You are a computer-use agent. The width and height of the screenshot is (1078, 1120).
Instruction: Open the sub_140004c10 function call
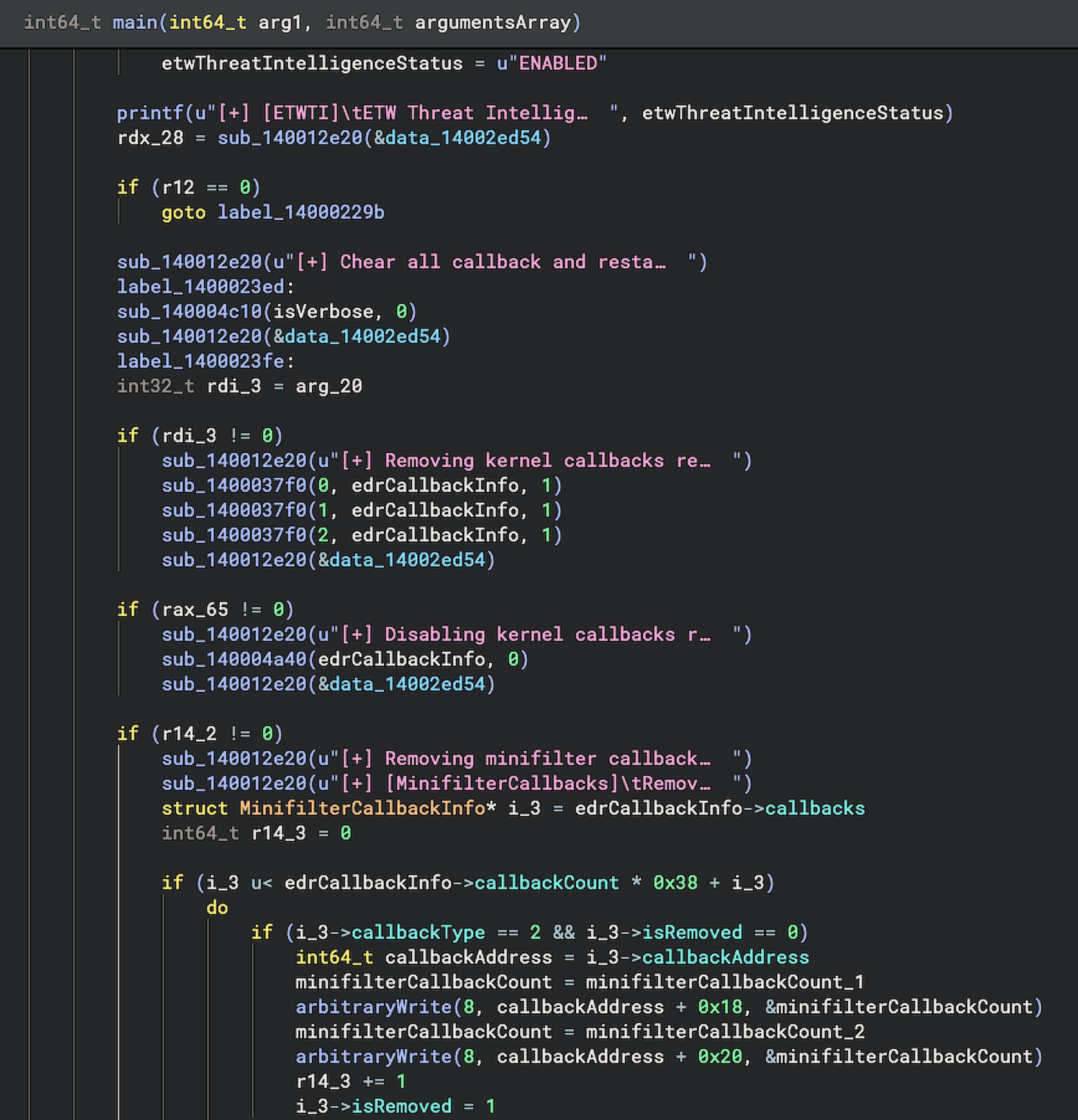[x=189, y=312]
